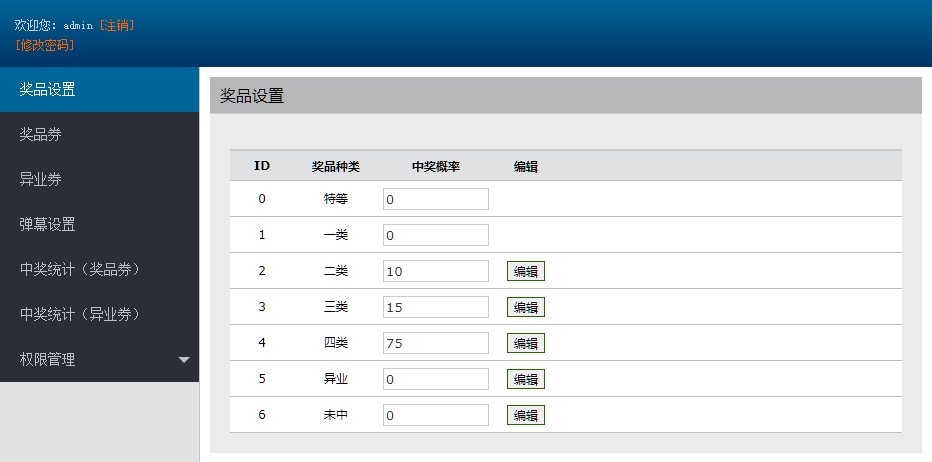Click the 欢迎您: admin welcome text

(54, 26)
